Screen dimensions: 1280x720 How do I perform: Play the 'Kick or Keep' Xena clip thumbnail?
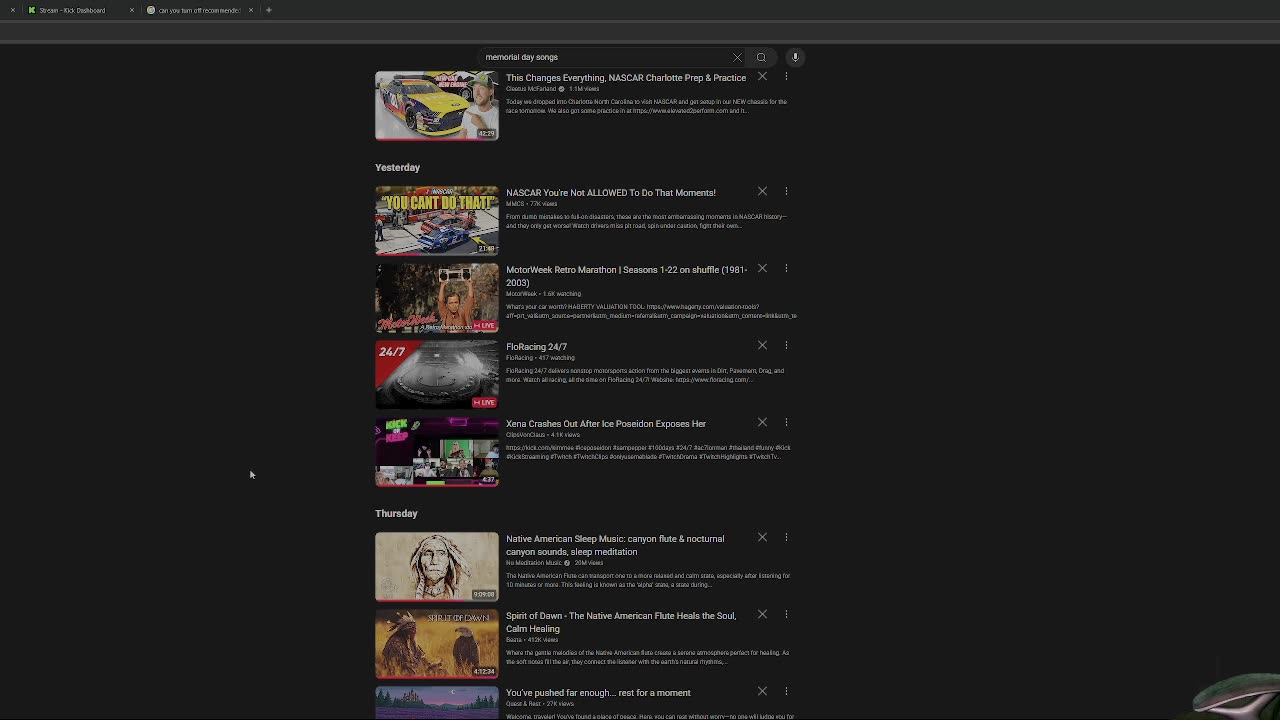pyautogui.click(x=437, y=451)
